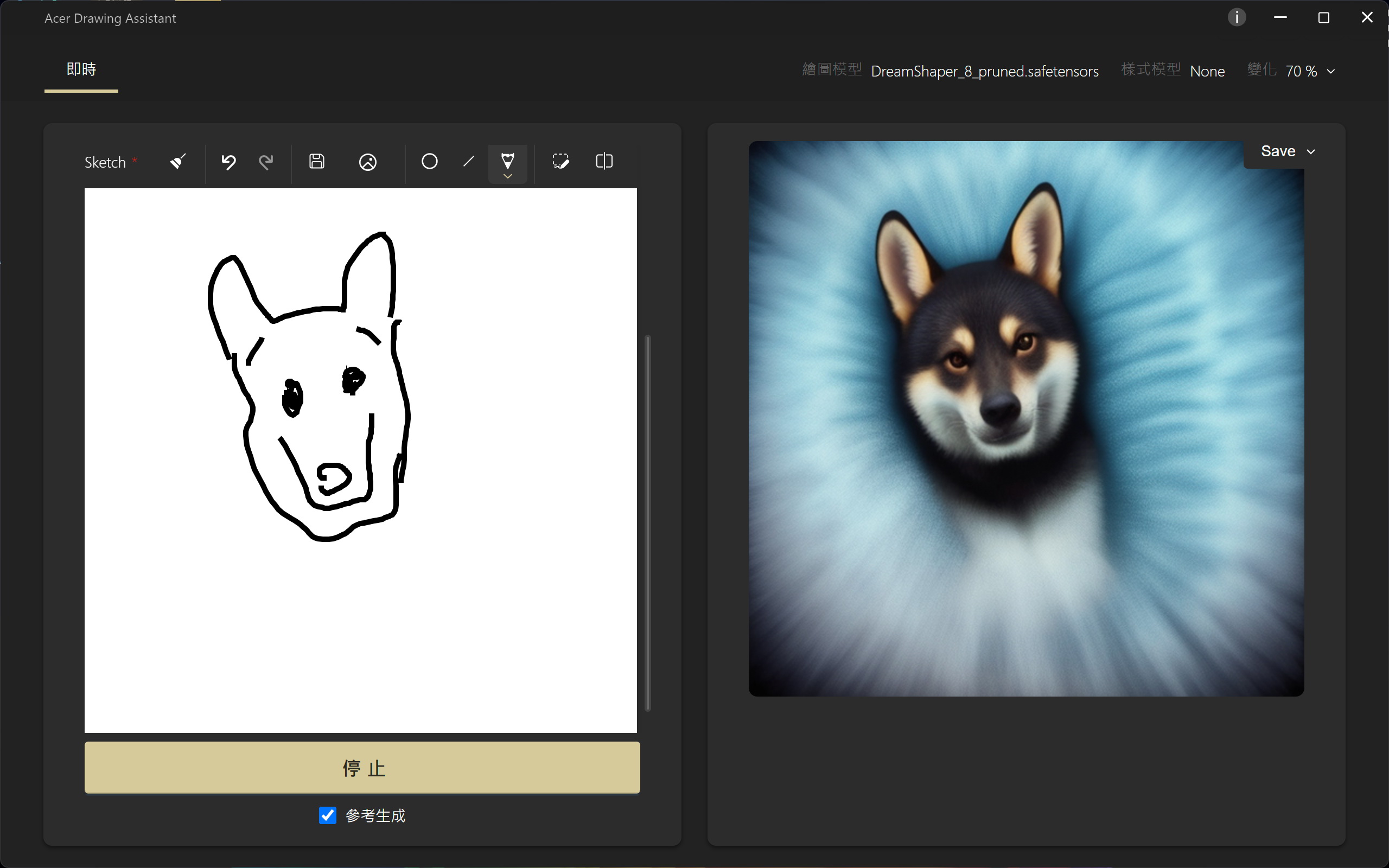Choose the DreamShaper_8_pruned.safetensors drawing model
This screenshot has height=868, width=1389.
click(984, 71)
